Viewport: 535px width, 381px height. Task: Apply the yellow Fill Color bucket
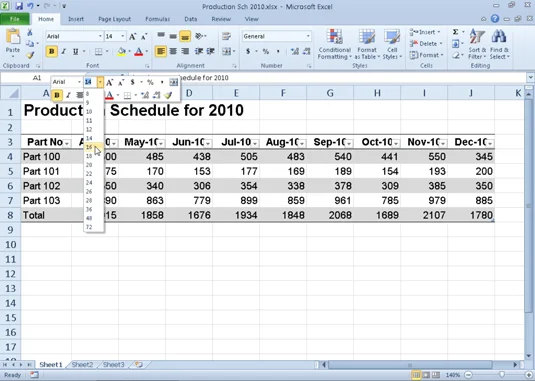[121, 52]
